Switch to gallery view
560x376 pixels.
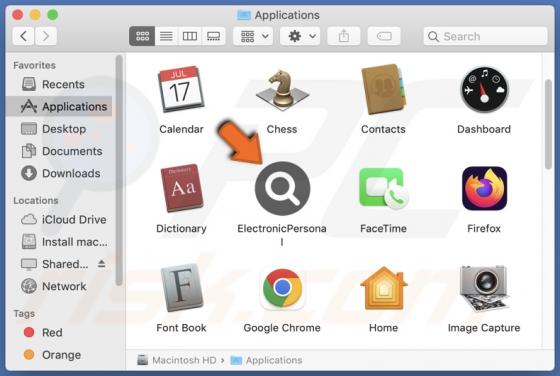[214, 36]
